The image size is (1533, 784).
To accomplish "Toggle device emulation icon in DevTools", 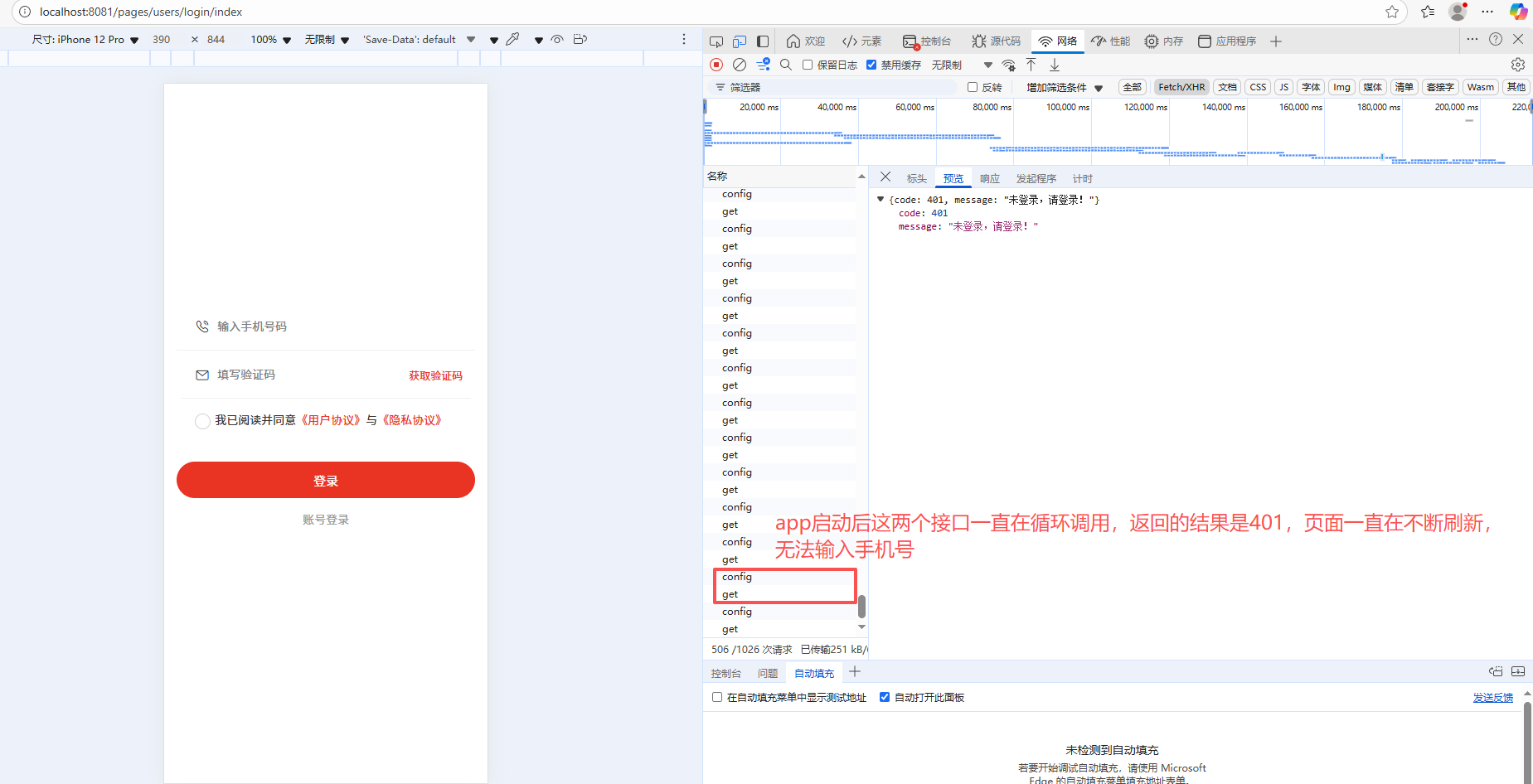I will (740, 41).
